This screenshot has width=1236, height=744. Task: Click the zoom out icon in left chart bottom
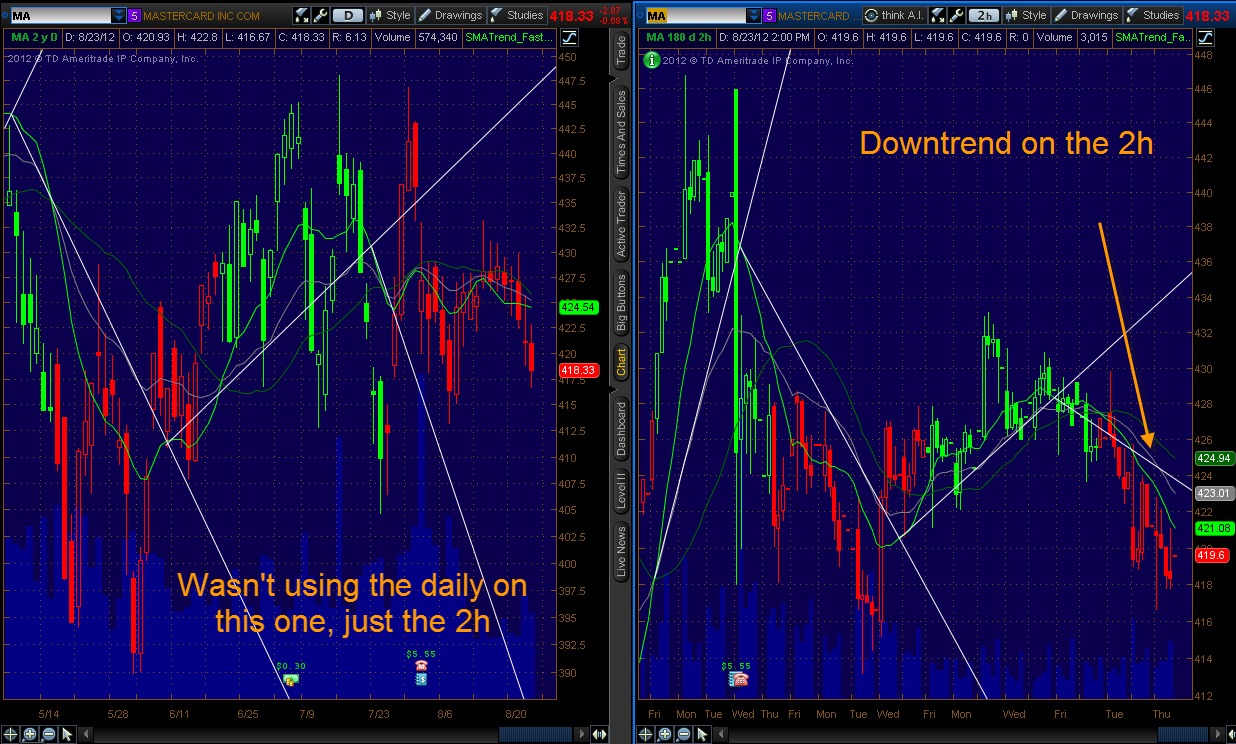(49, 733)
